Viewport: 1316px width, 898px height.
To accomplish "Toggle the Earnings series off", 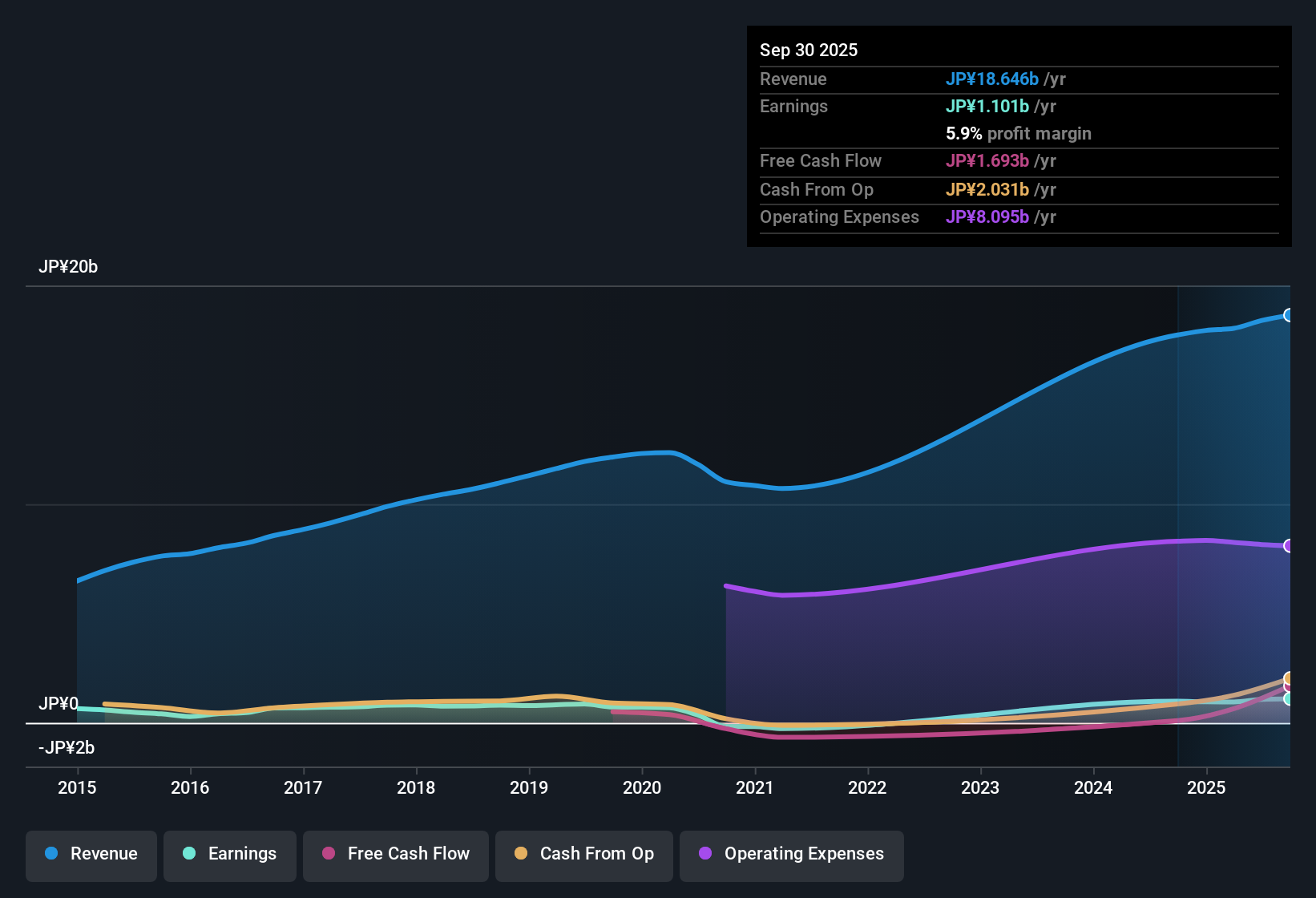I will pyautogui.click(x=230, y=854).
